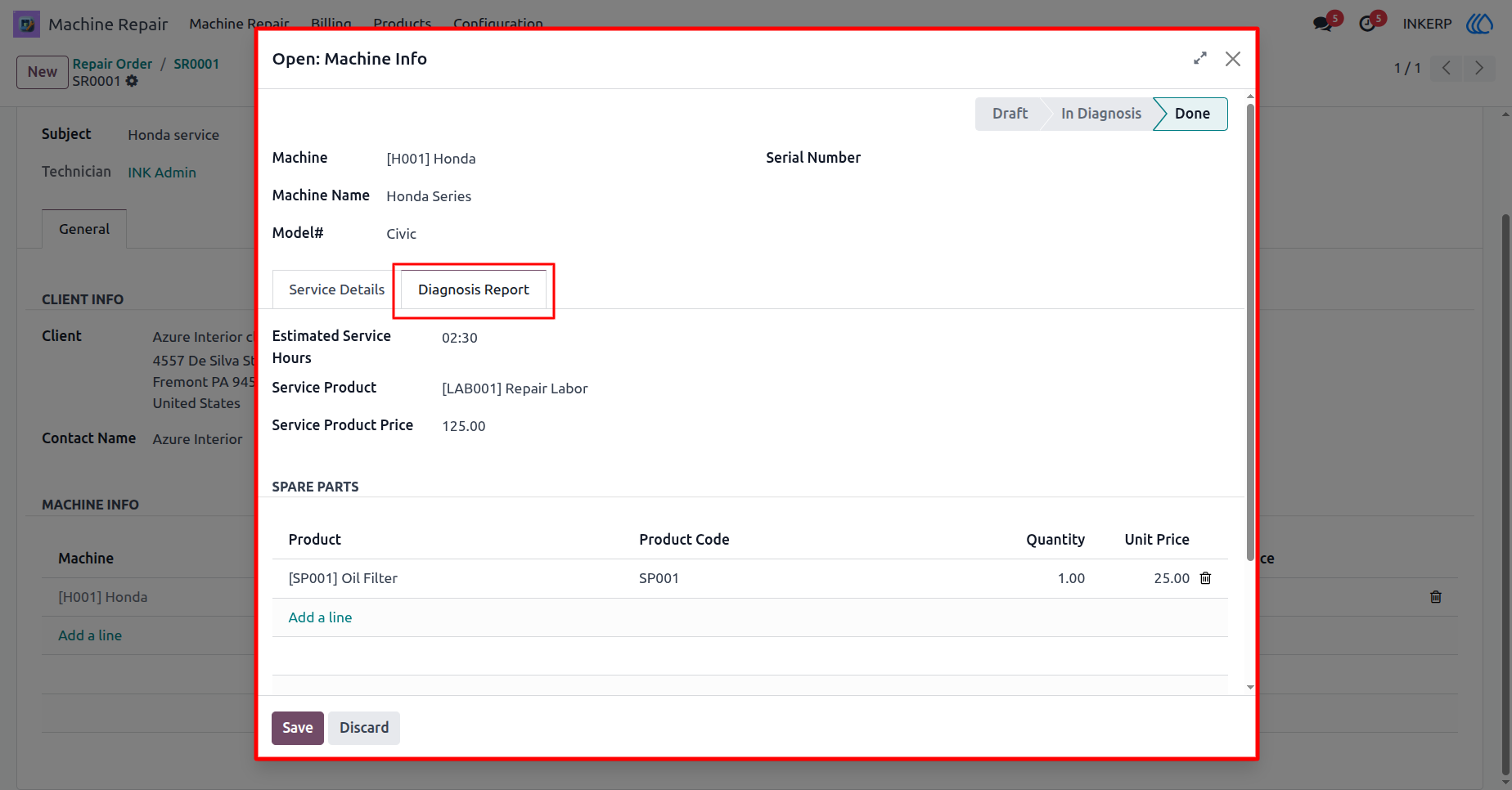Open the messages chat icon
This screenshot has width=1512, height=790.
[1322, 24]
